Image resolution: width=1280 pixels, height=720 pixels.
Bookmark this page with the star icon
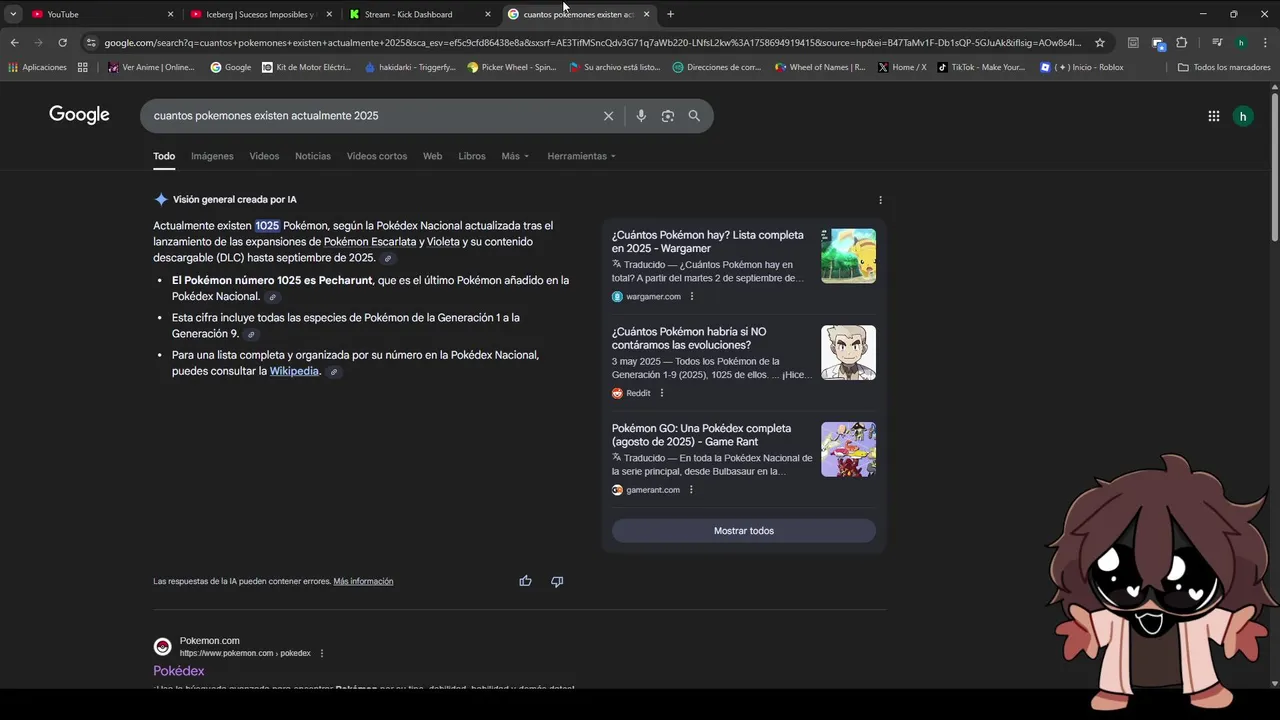(x=1100, y=43)
